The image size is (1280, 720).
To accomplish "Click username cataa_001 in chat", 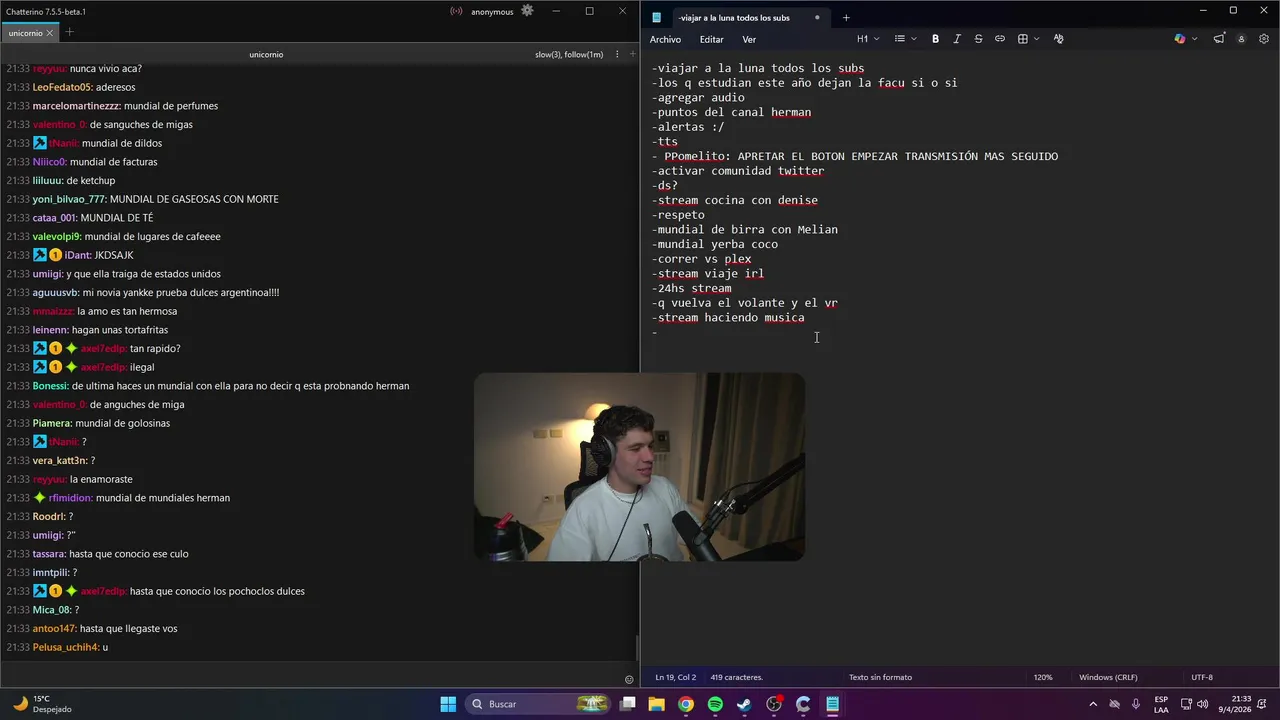I will (x=55, y=218).
